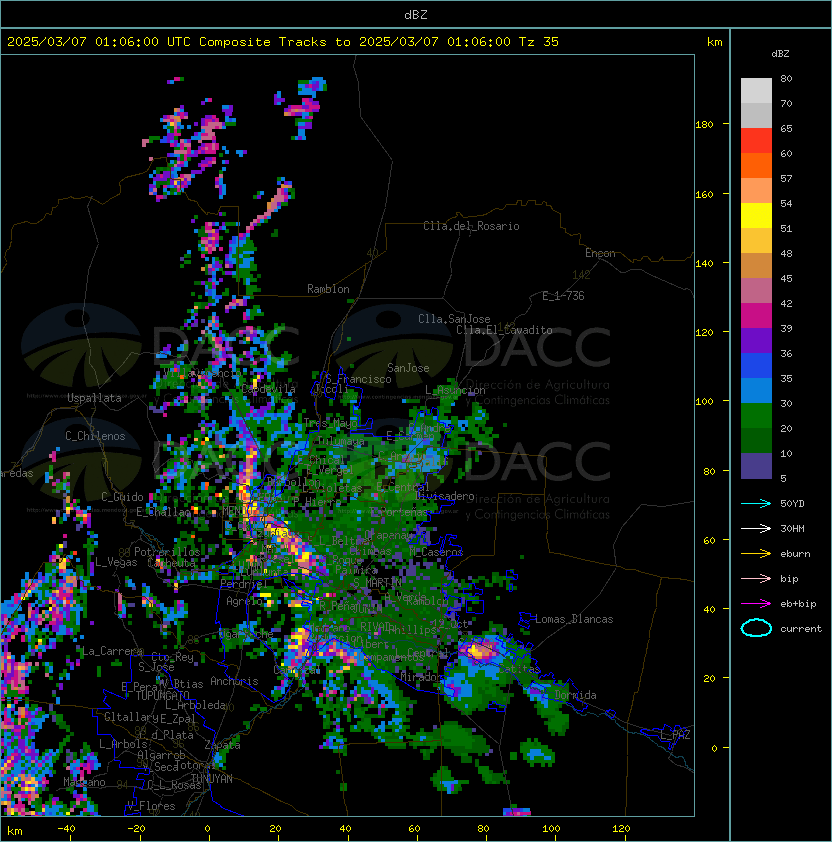Click the yellow eburn arrow icon

tap(756, 554)
